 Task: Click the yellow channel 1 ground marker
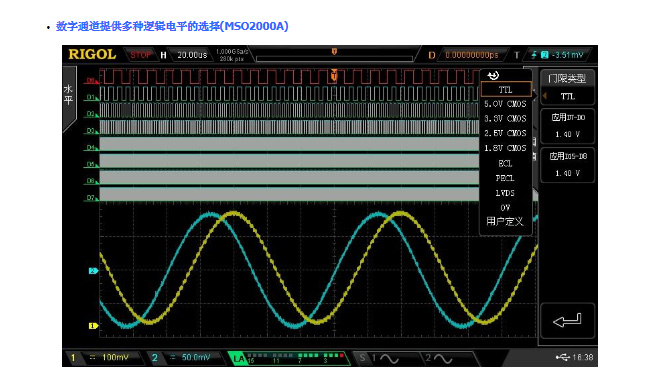pyautogui.click(x=93, y=326)
